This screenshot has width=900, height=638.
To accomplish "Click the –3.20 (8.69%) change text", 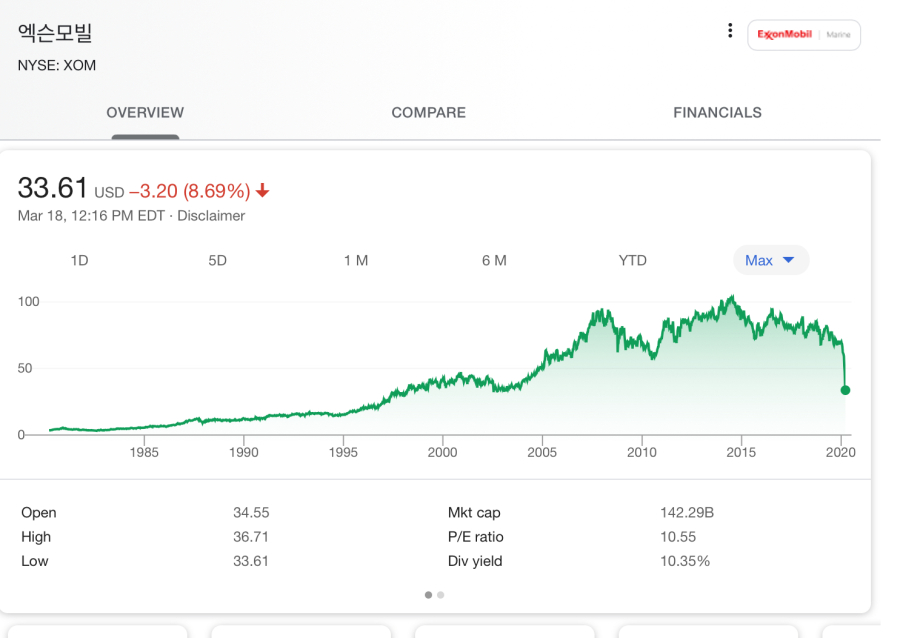I will tap(189, 191).
